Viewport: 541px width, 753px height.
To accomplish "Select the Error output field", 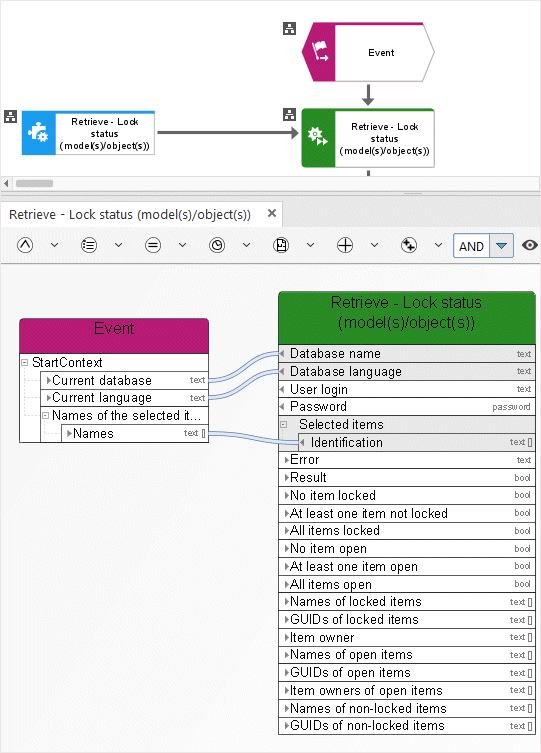I will (x=407, y=460).
